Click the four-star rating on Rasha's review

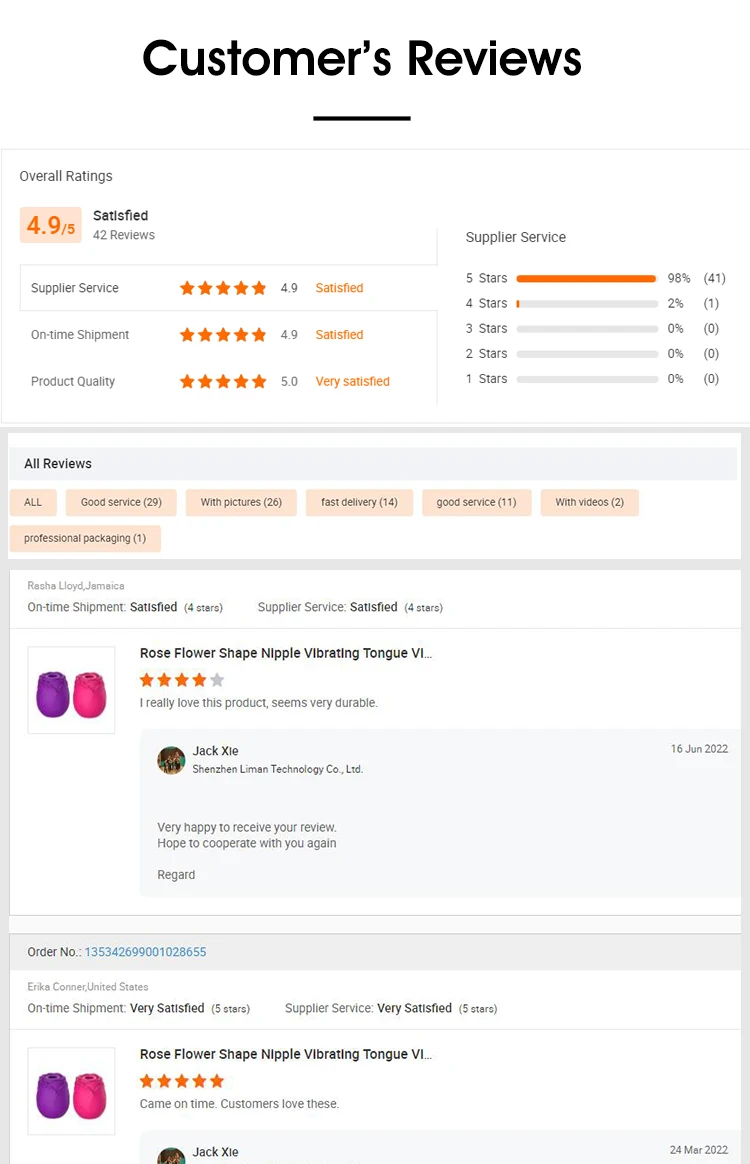[182, 680]
